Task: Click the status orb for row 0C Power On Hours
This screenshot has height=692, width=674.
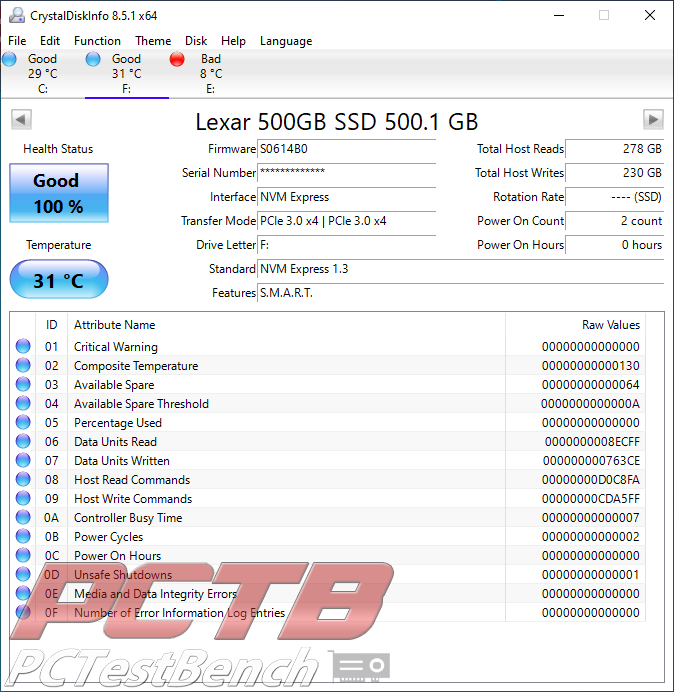Action: click(x=23, y=555)
